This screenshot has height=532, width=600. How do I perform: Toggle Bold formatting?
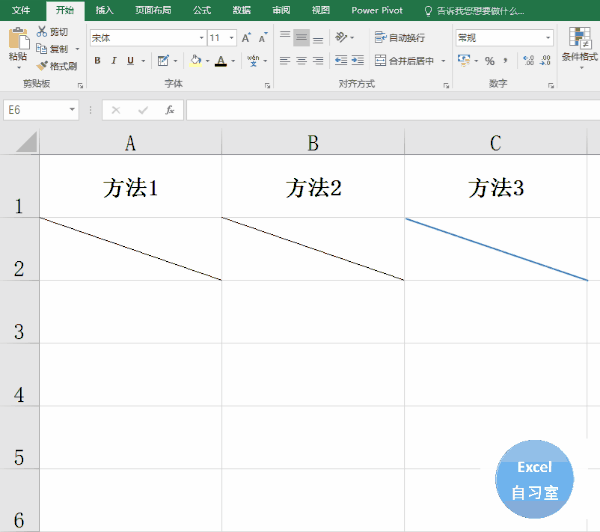(x=97, y=60)
